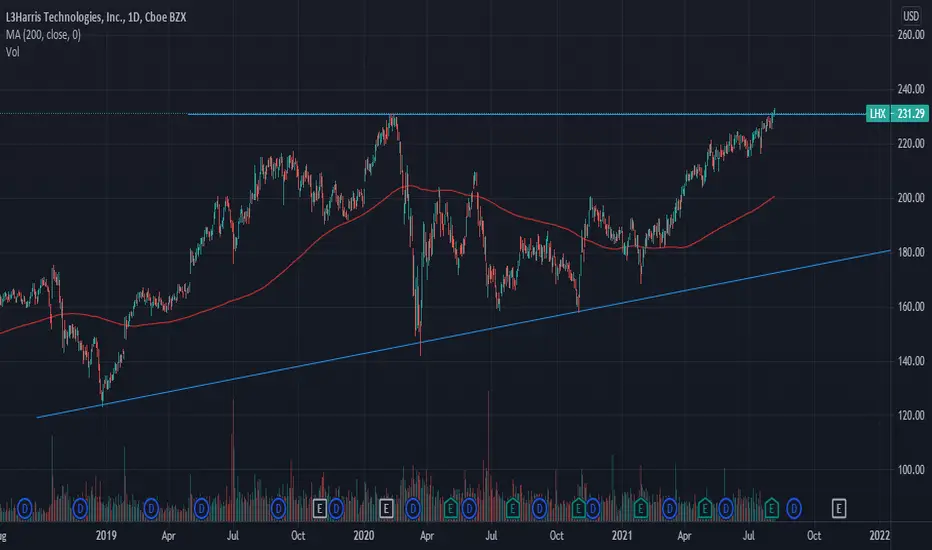
Task: Select the MA (200, close, 0) indicator legend
Action: (43, 34)
